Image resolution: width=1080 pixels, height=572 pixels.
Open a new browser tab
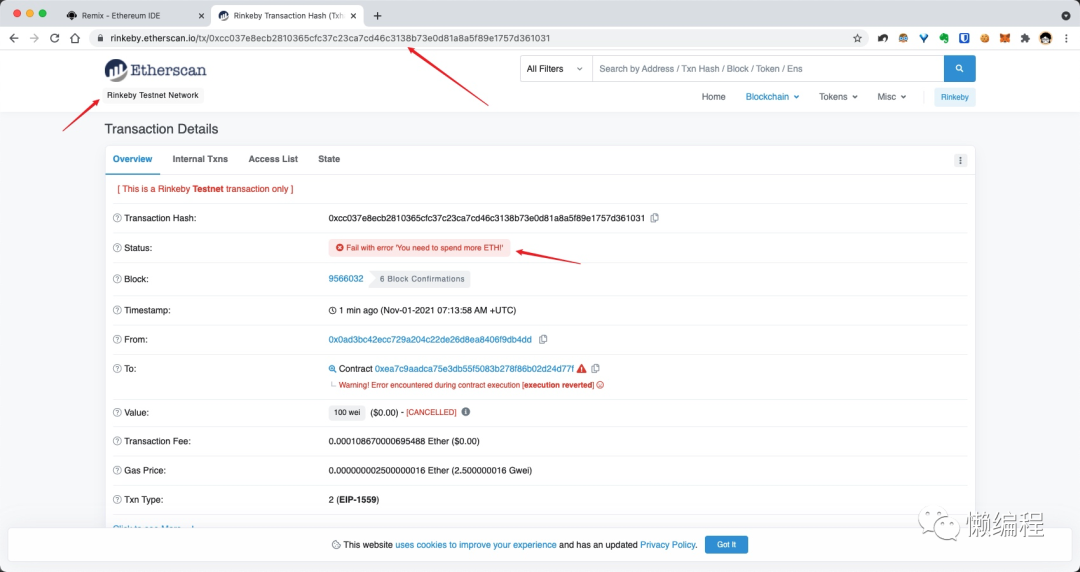click(377, 16)
